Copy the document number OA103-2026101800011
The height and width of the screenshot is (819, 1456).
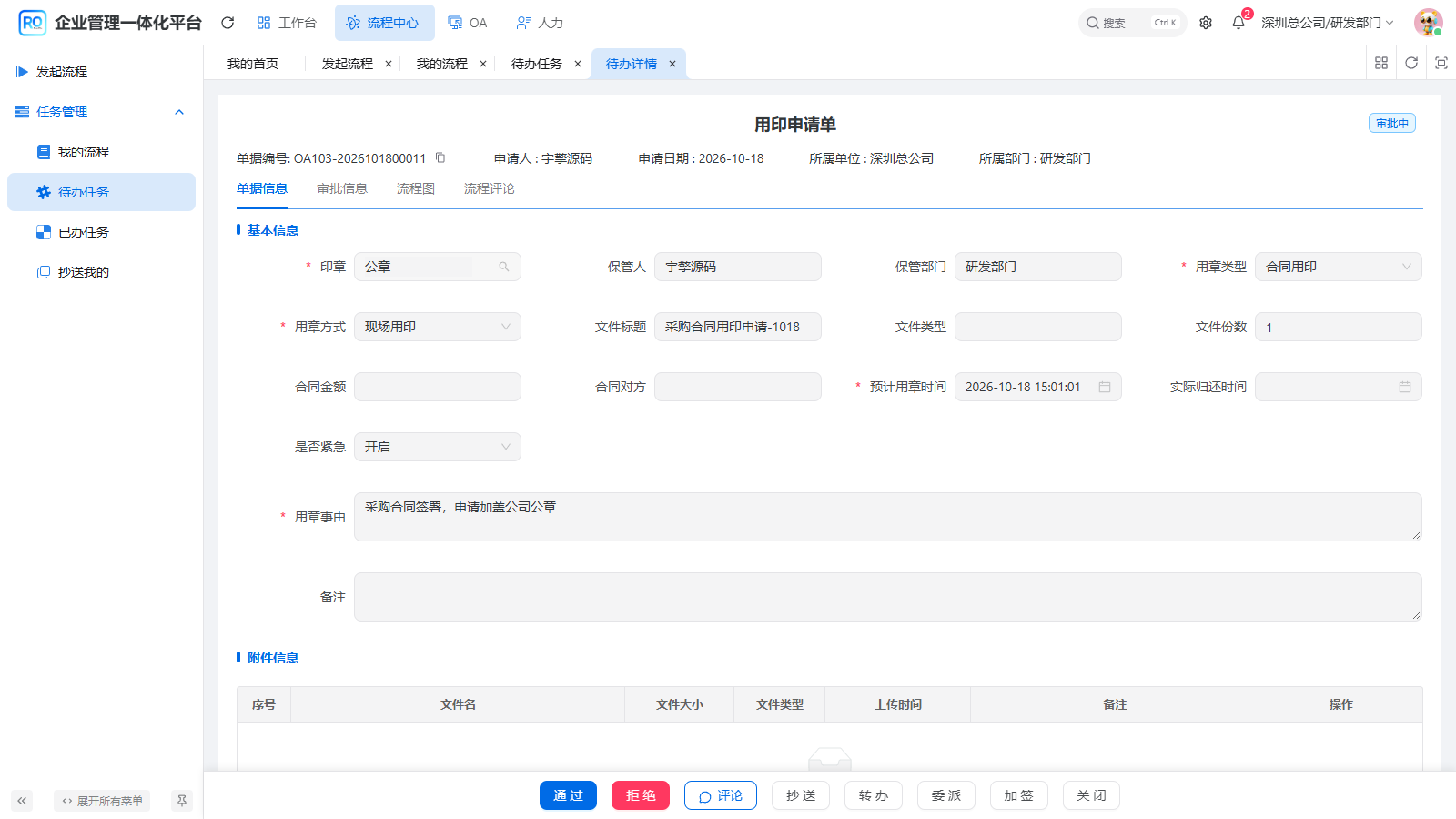pos(440,157)
